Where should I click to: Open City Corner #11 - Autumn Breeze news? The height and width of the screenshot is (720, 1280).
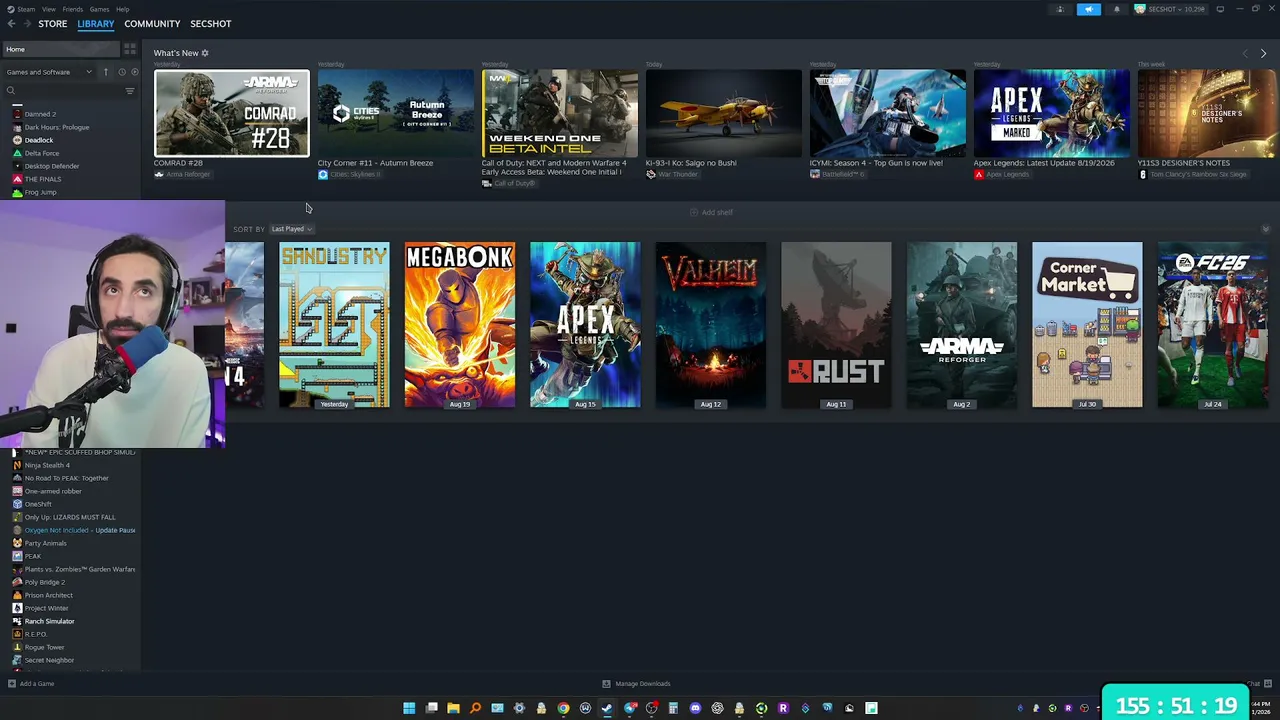396,113
